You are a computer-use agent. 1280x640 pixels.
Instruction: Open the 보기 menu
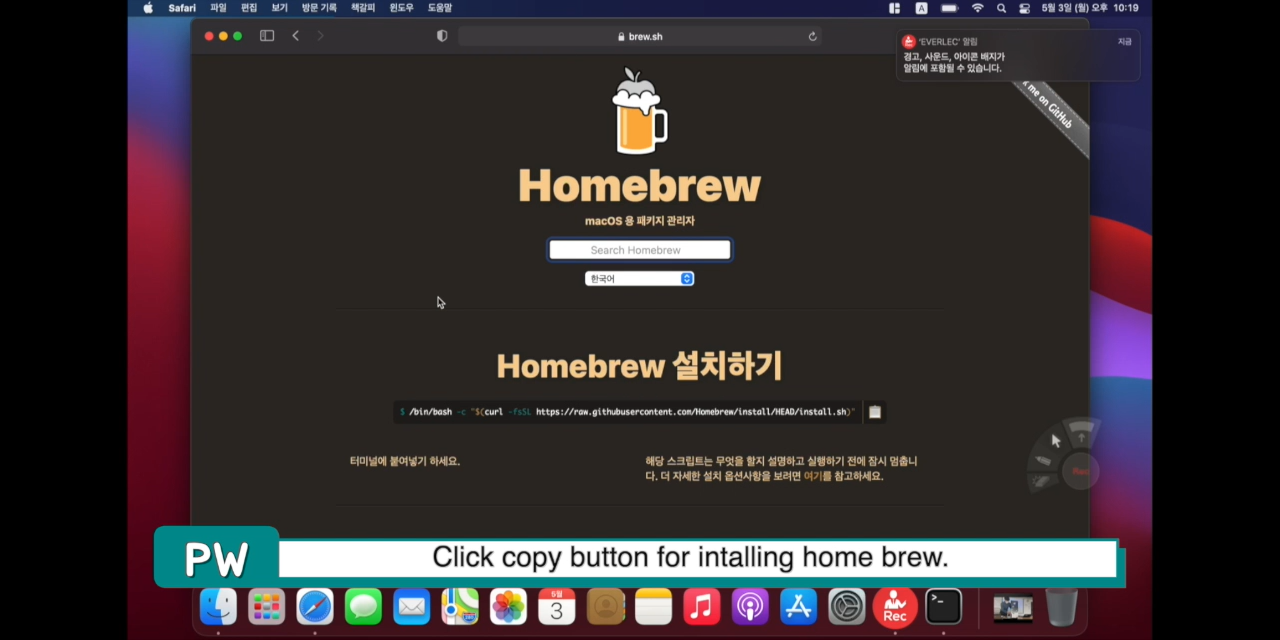click(280, 8)
